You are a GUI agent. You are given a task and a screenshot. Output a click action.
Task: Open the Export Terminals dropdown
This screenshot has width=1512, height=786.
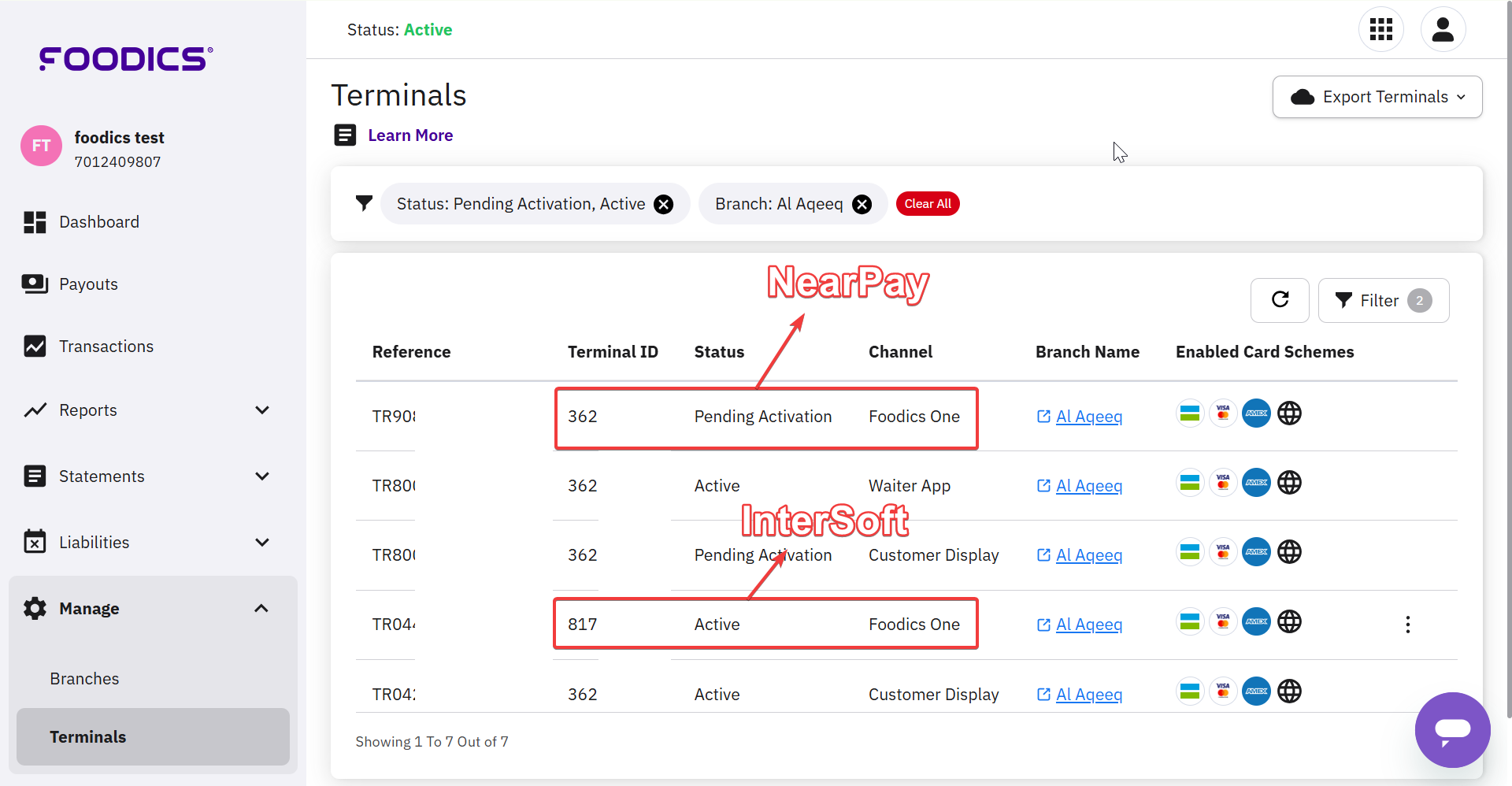coord(1377,97)
